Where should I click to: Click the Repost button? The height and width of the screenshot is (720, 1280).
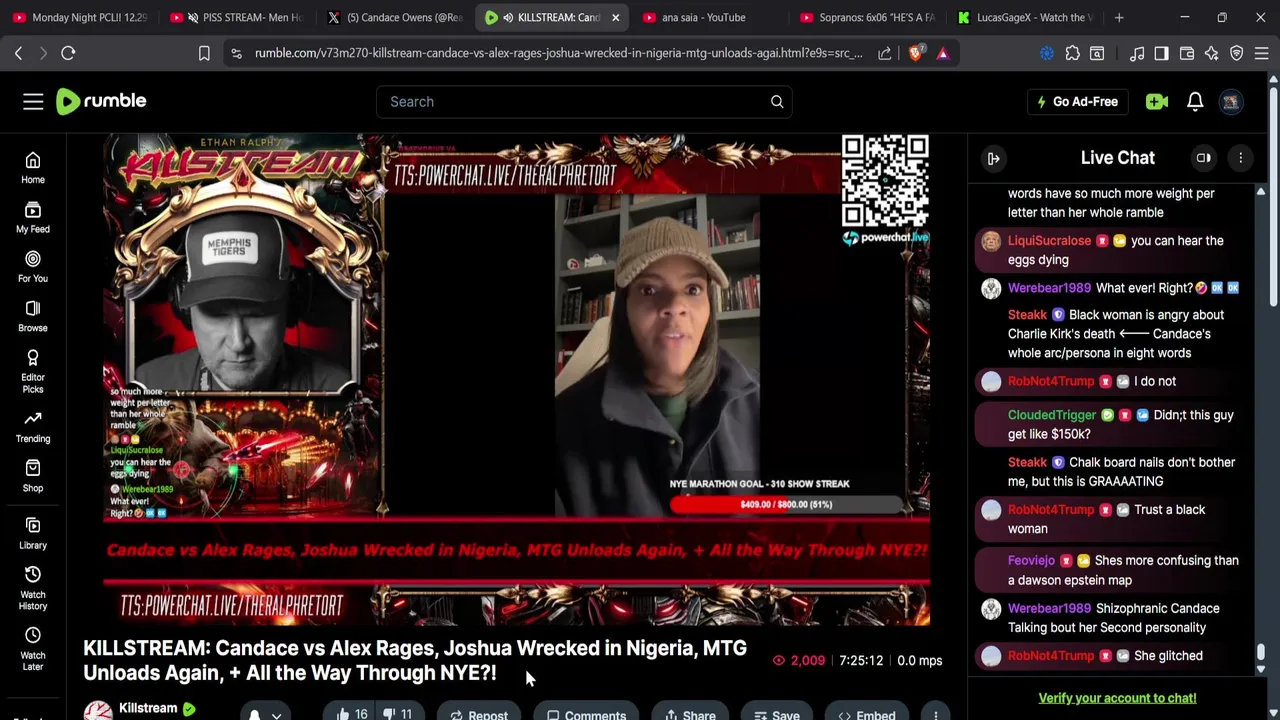tap(479, 714)
